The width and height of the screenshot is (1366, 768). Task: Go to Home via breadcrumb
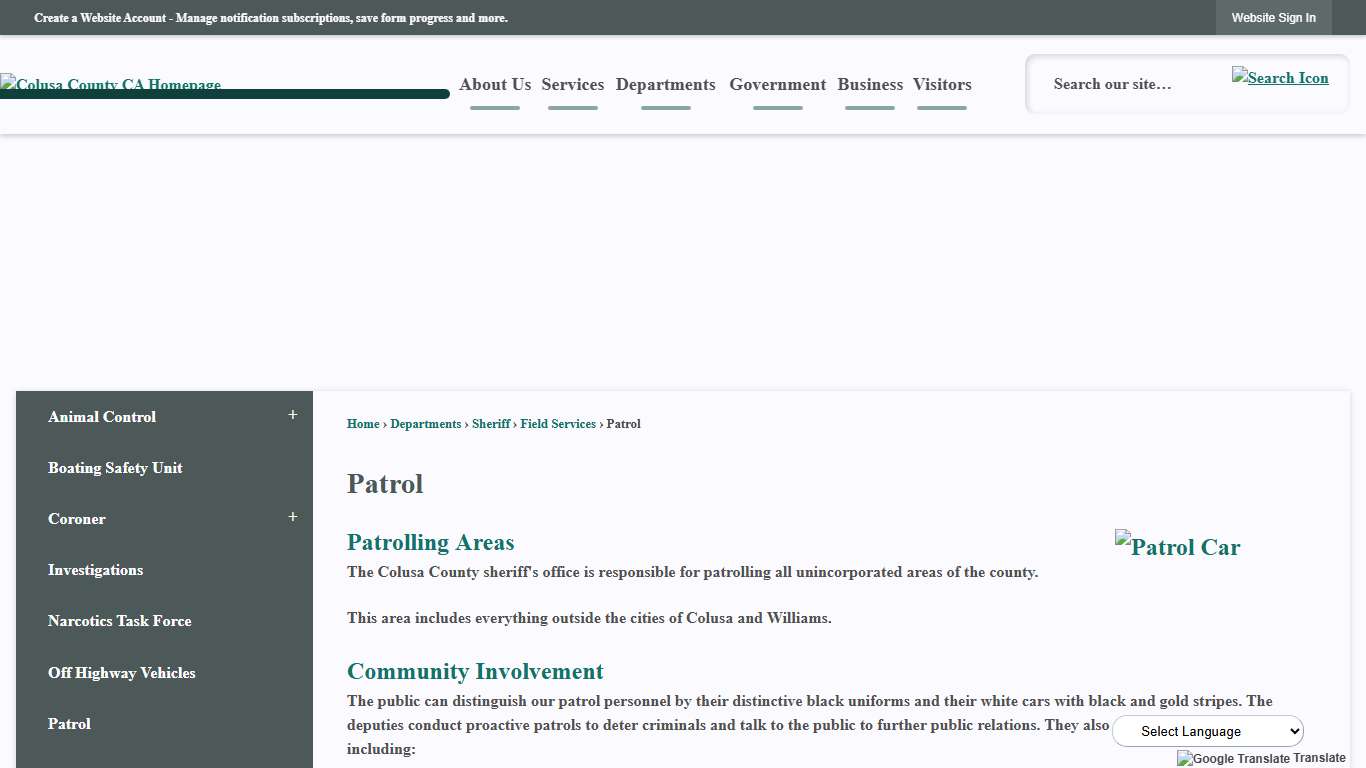tap(362, 423)
